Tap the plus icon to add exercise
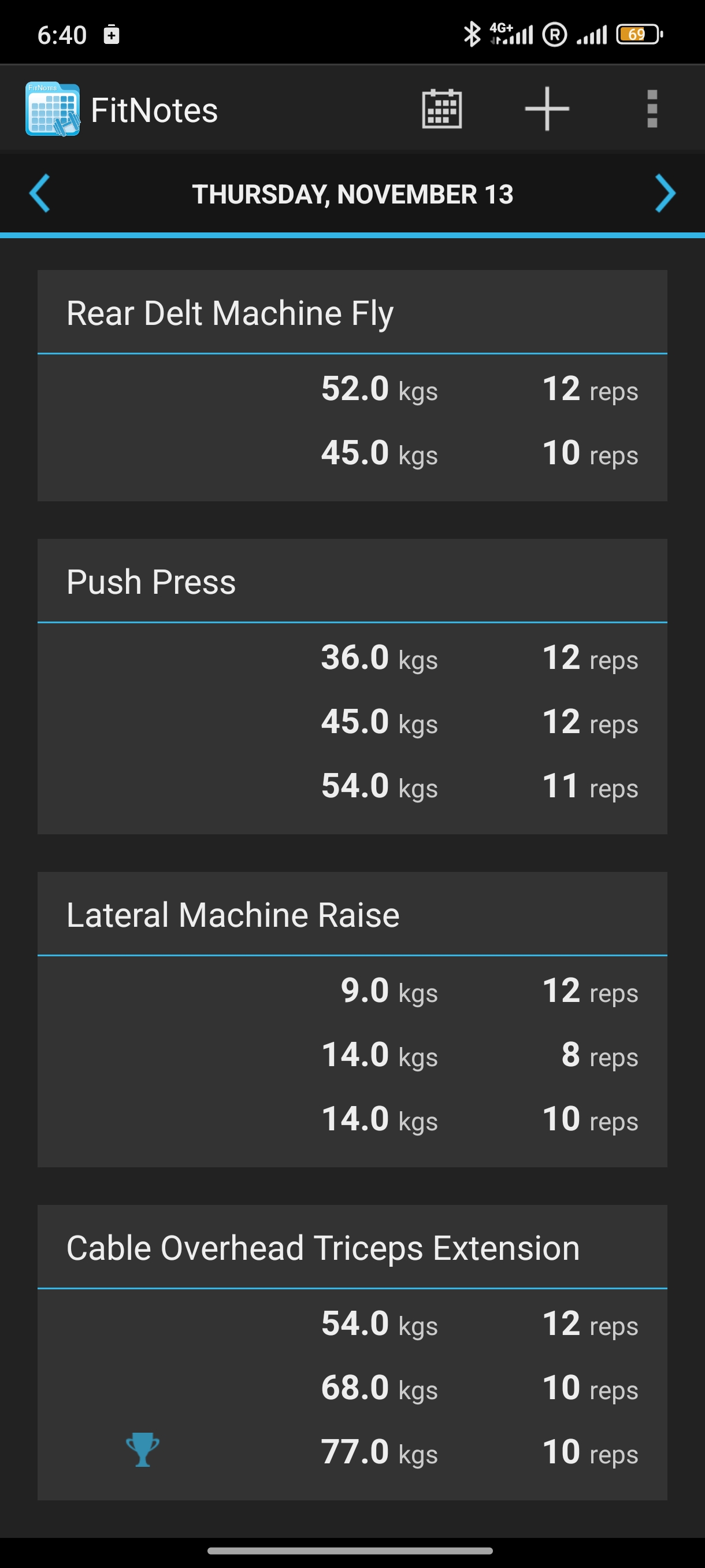This screenshot has width=705, height=1568. 547,109
